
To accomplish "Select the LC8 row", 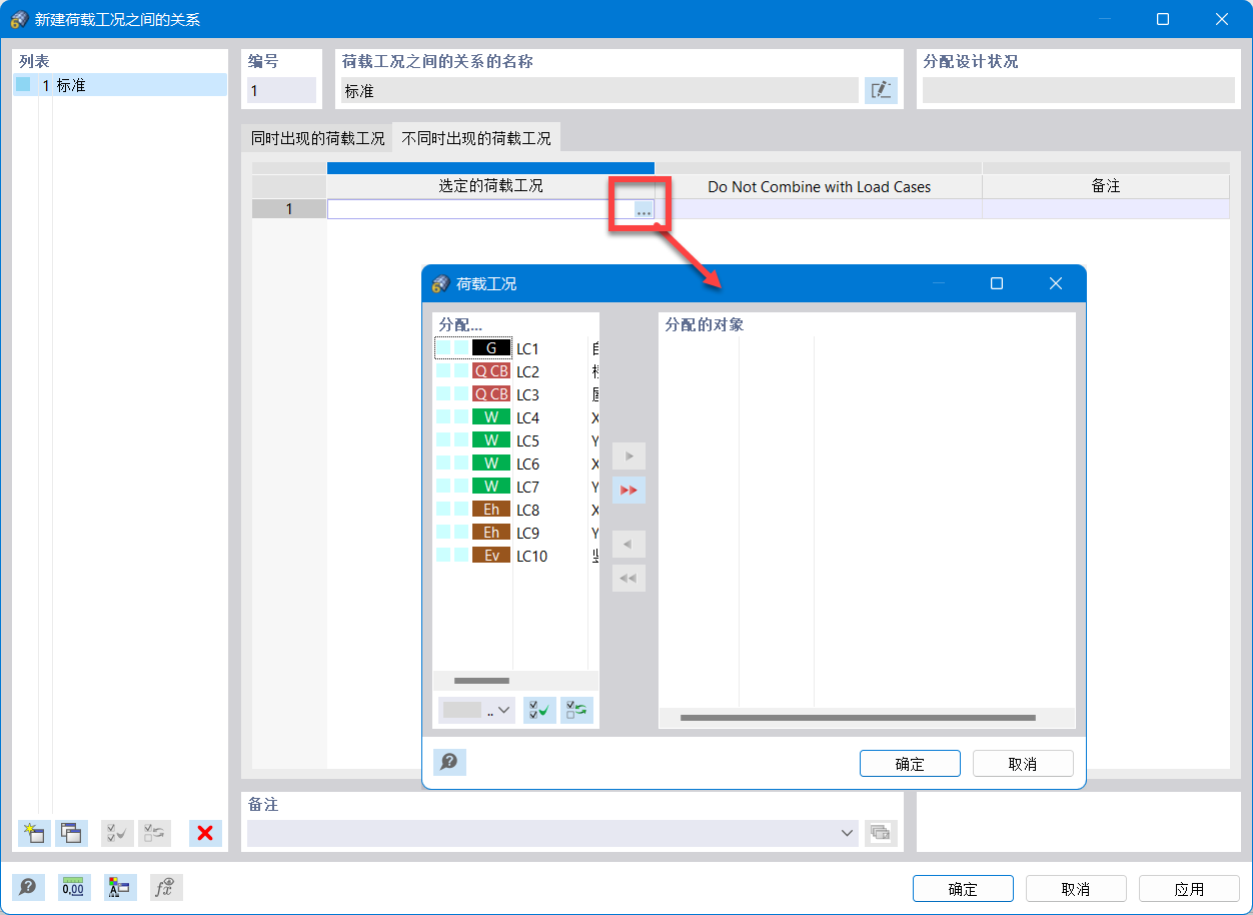I will point(516,510).
